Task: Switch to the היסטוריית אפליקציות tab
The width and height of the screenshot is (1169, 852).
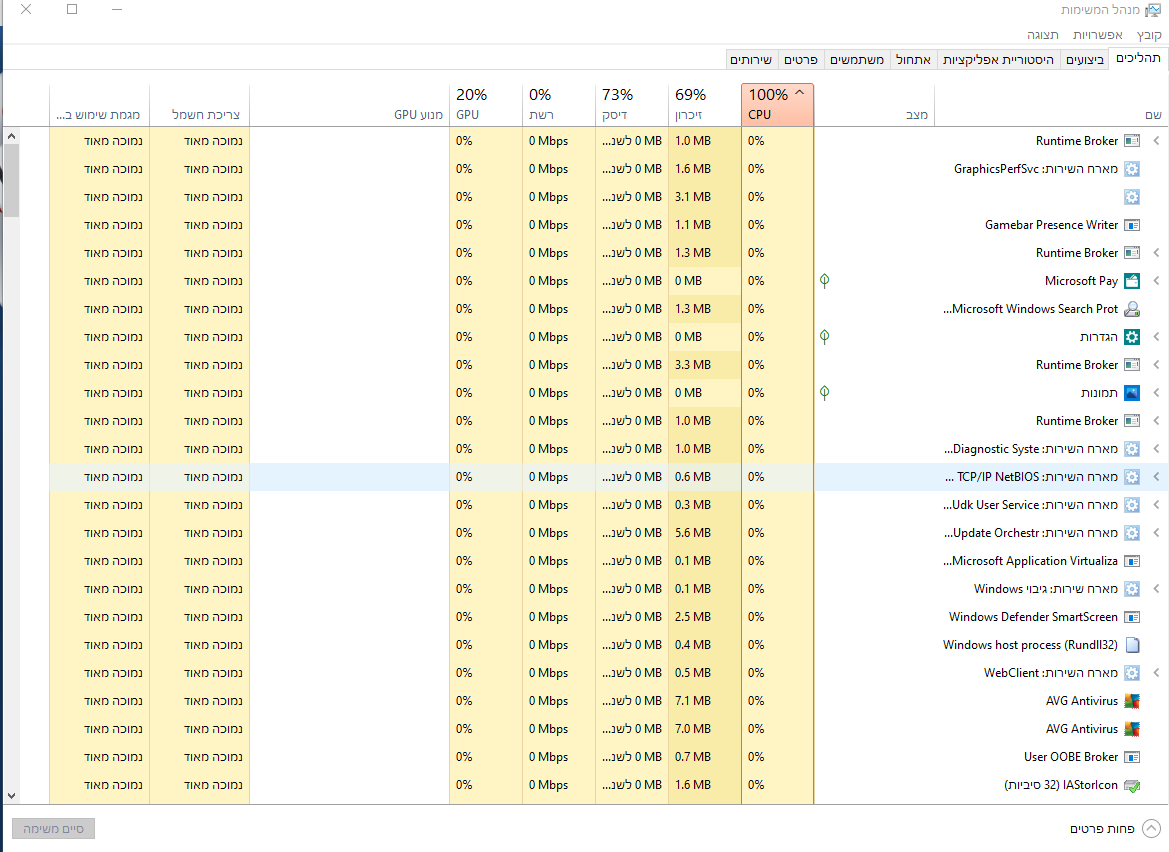Action: tap(998, 60)
